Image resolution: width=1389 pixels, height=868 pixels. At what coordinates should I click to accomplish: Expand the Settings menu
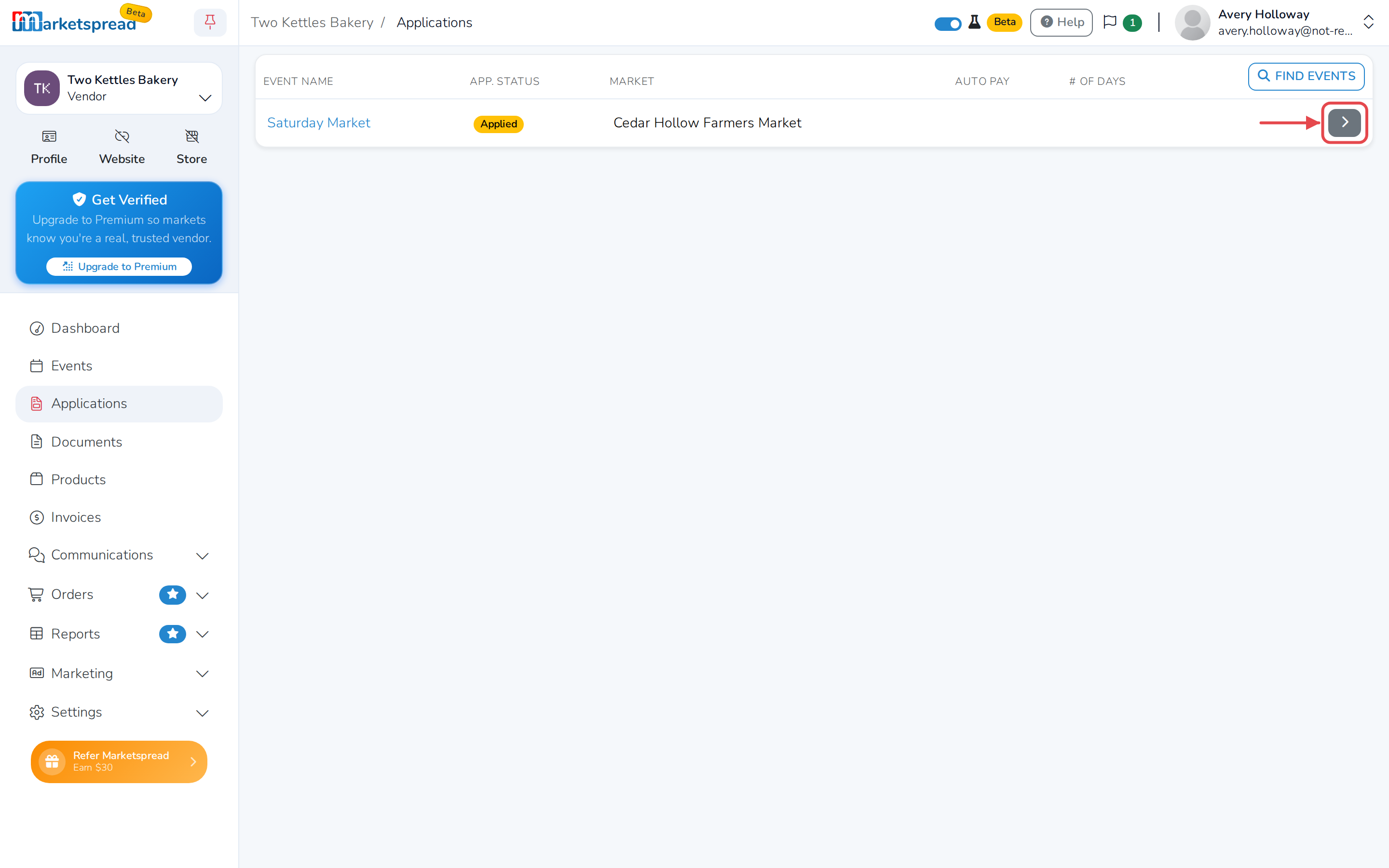point(119,712)
